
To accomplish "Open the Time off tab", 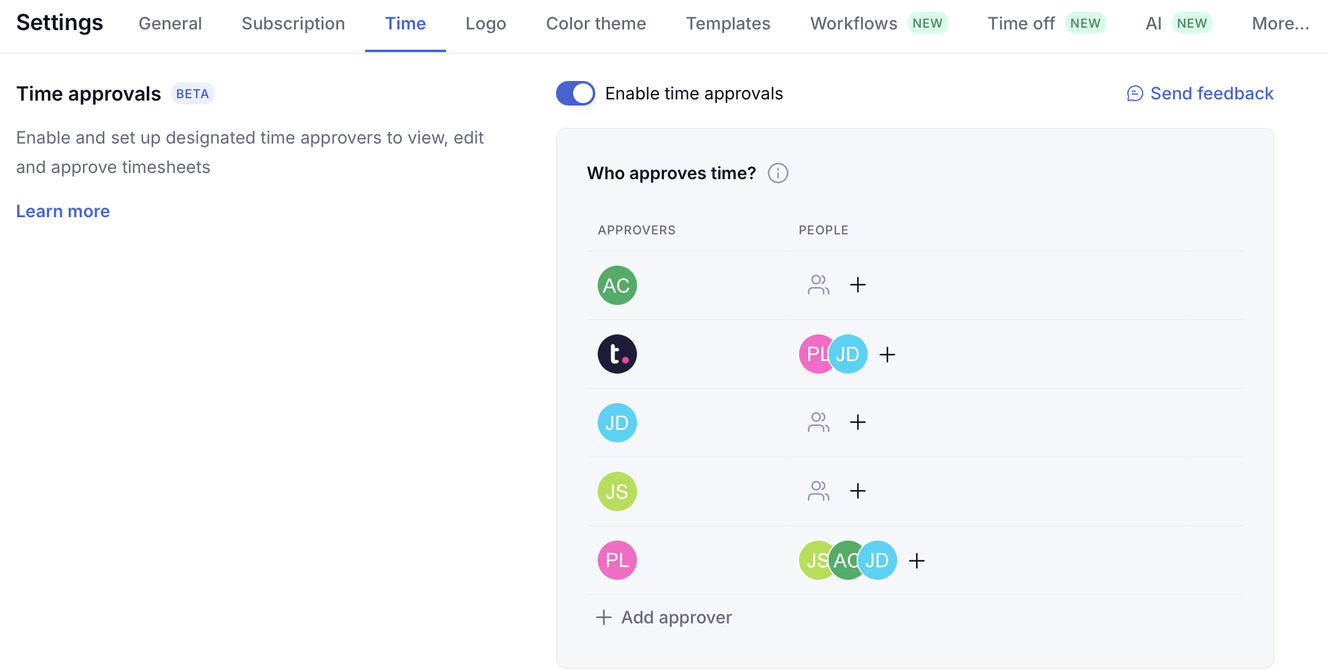I will point(1021,23).
